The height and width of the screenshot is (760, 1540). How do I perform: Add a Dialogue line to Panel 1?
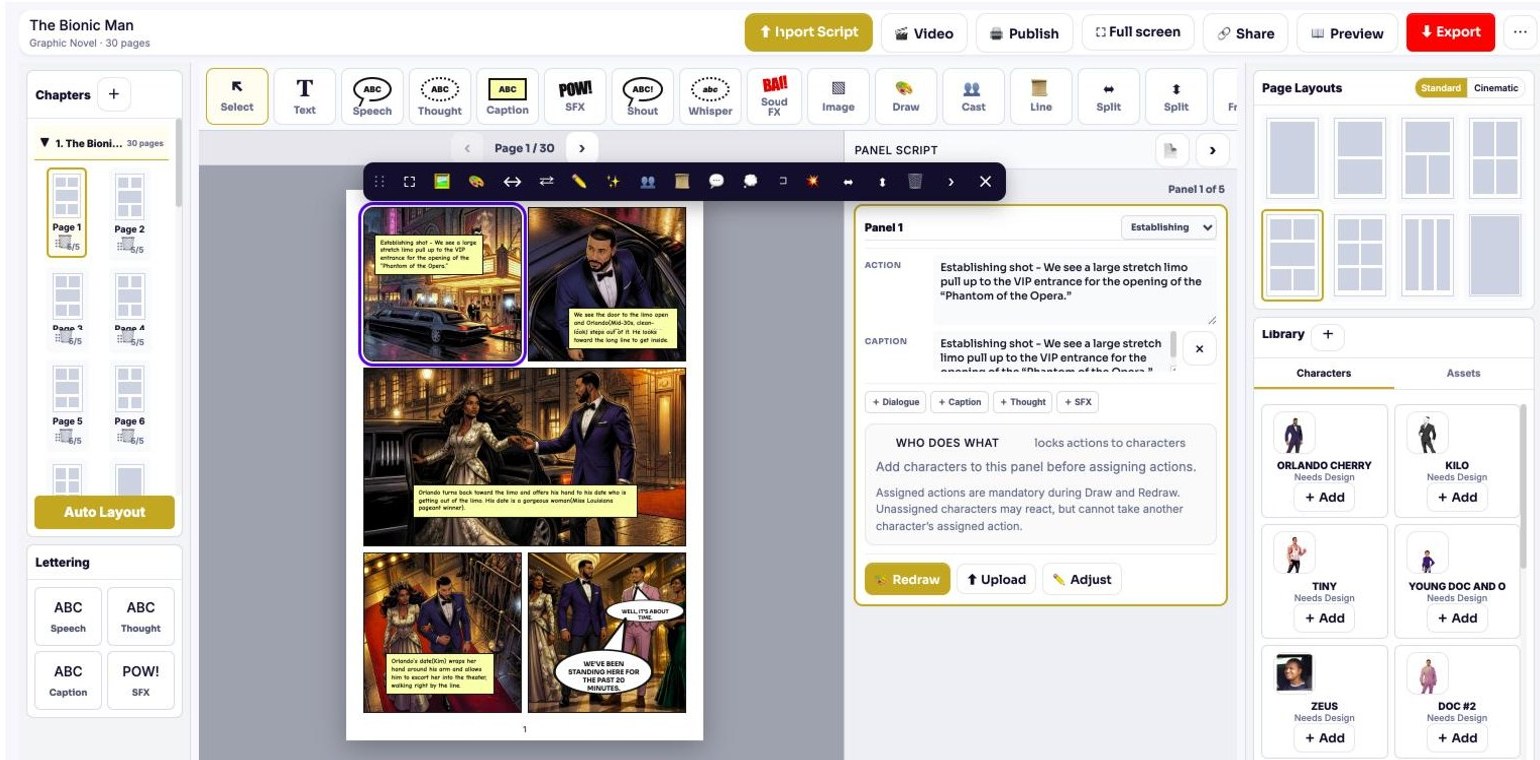895,402
